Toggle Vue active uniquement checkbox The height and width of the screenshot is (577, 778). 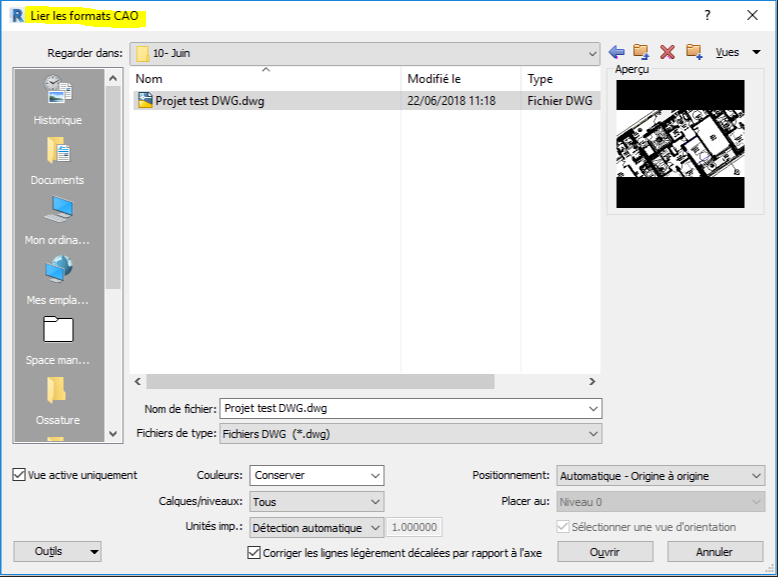click(20, 475)
